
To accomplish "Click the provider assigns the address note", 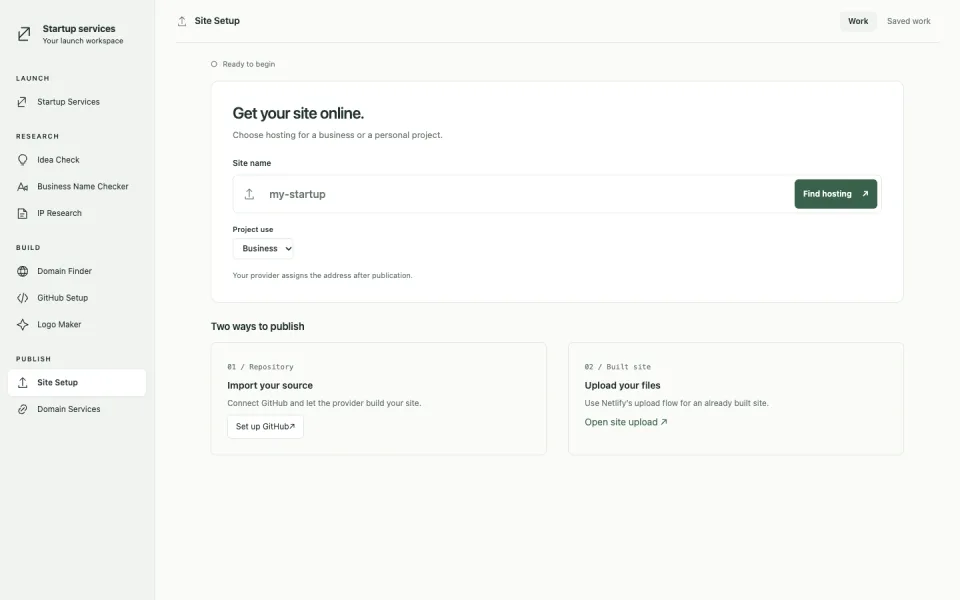I will coord(322,276).
